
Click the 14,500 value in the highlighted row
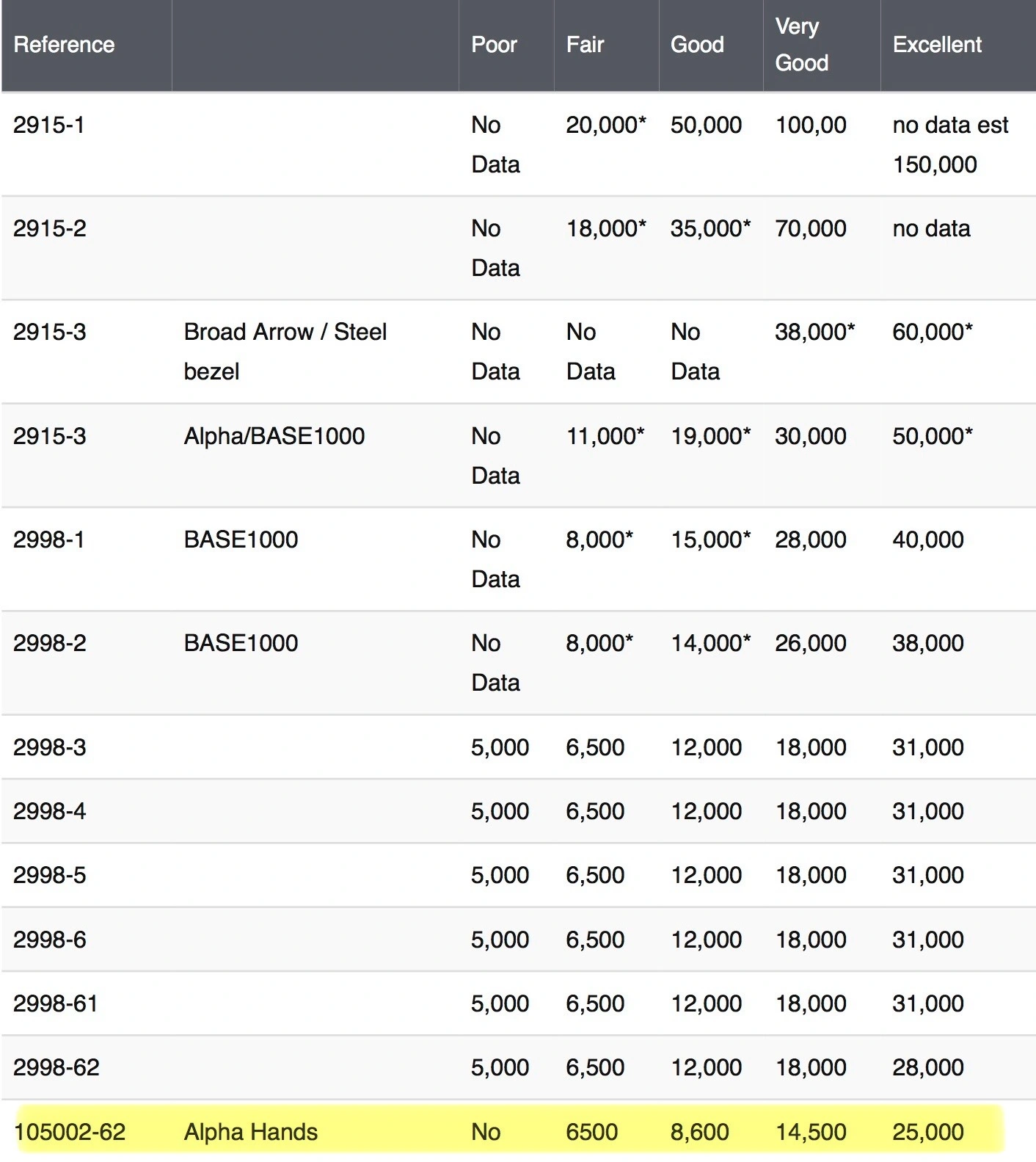(x=810, y=1132)
